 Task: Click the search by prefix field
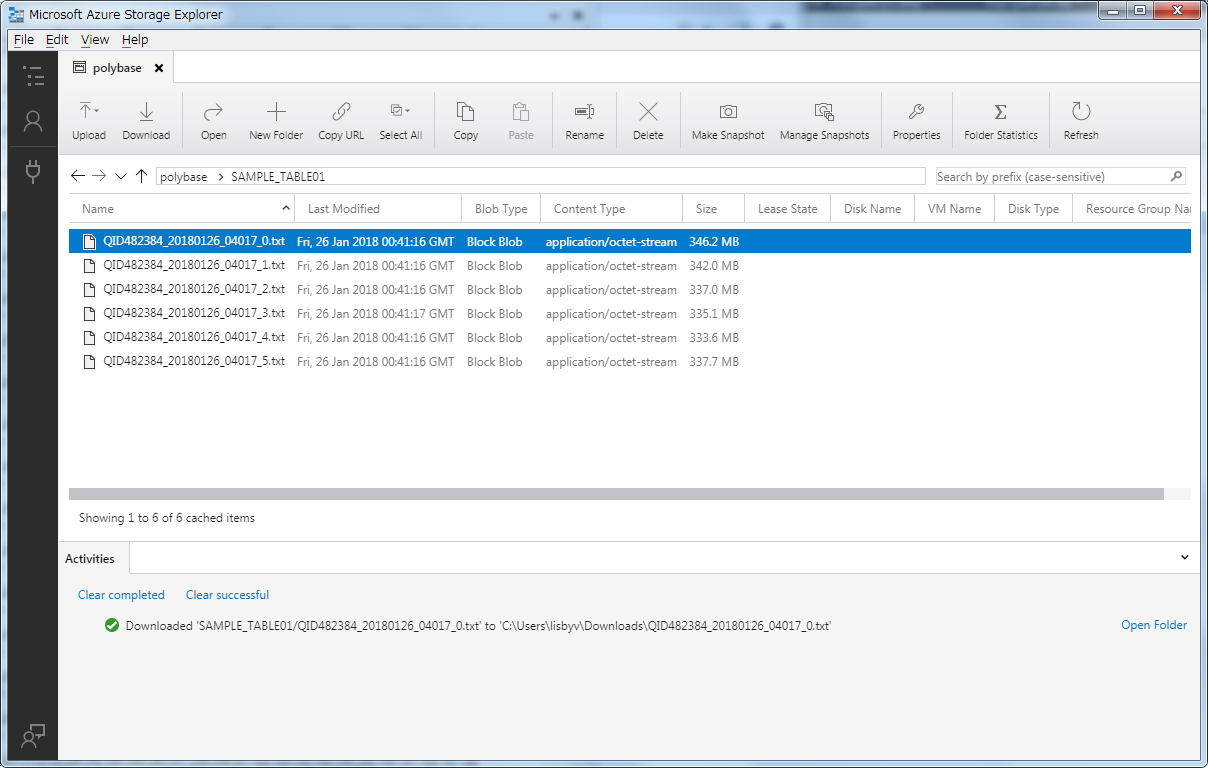1050,177
